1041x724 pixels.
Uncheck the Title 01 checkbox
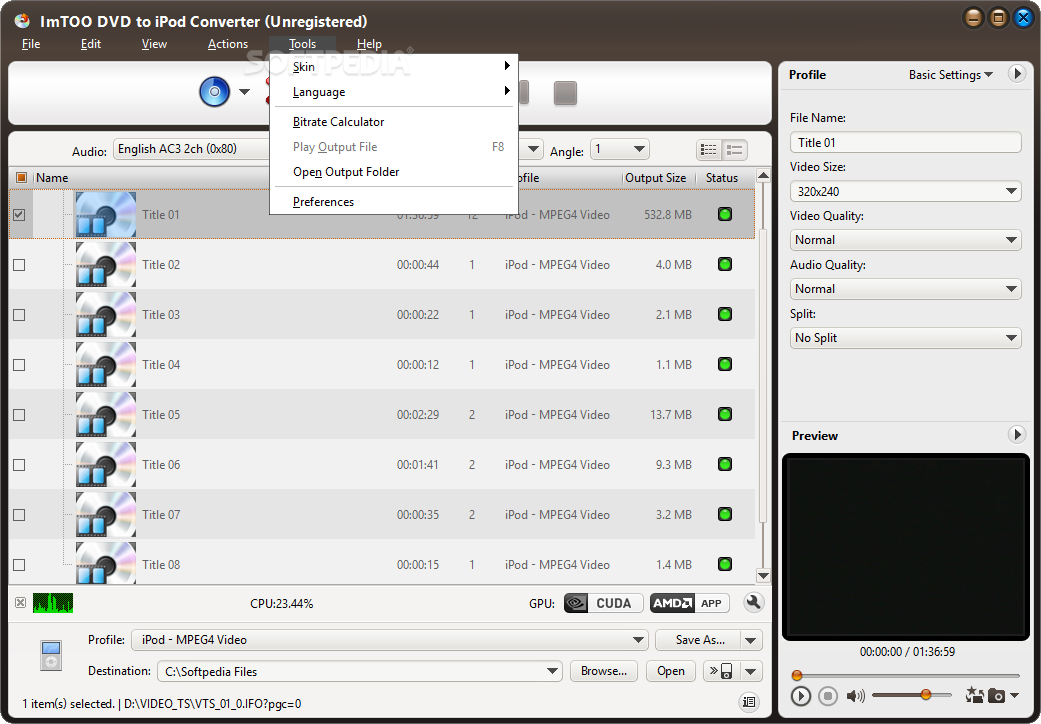19,214
